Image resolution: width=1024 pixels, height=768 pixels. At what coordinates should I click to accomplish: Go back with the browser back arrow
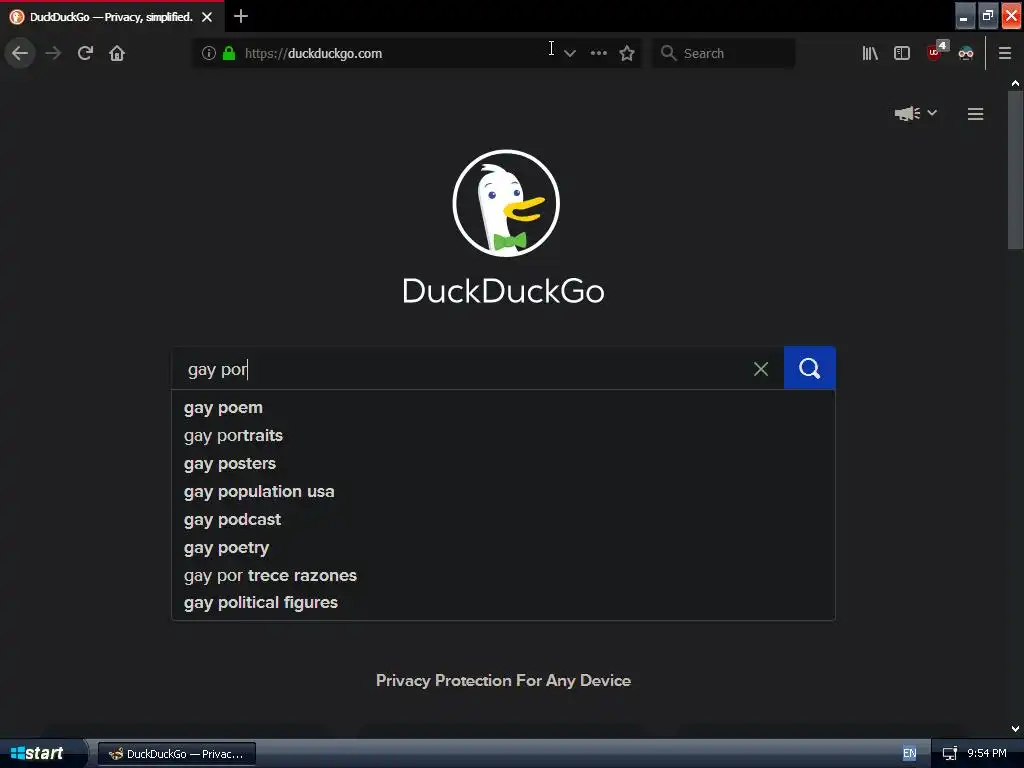click(20, 53)
